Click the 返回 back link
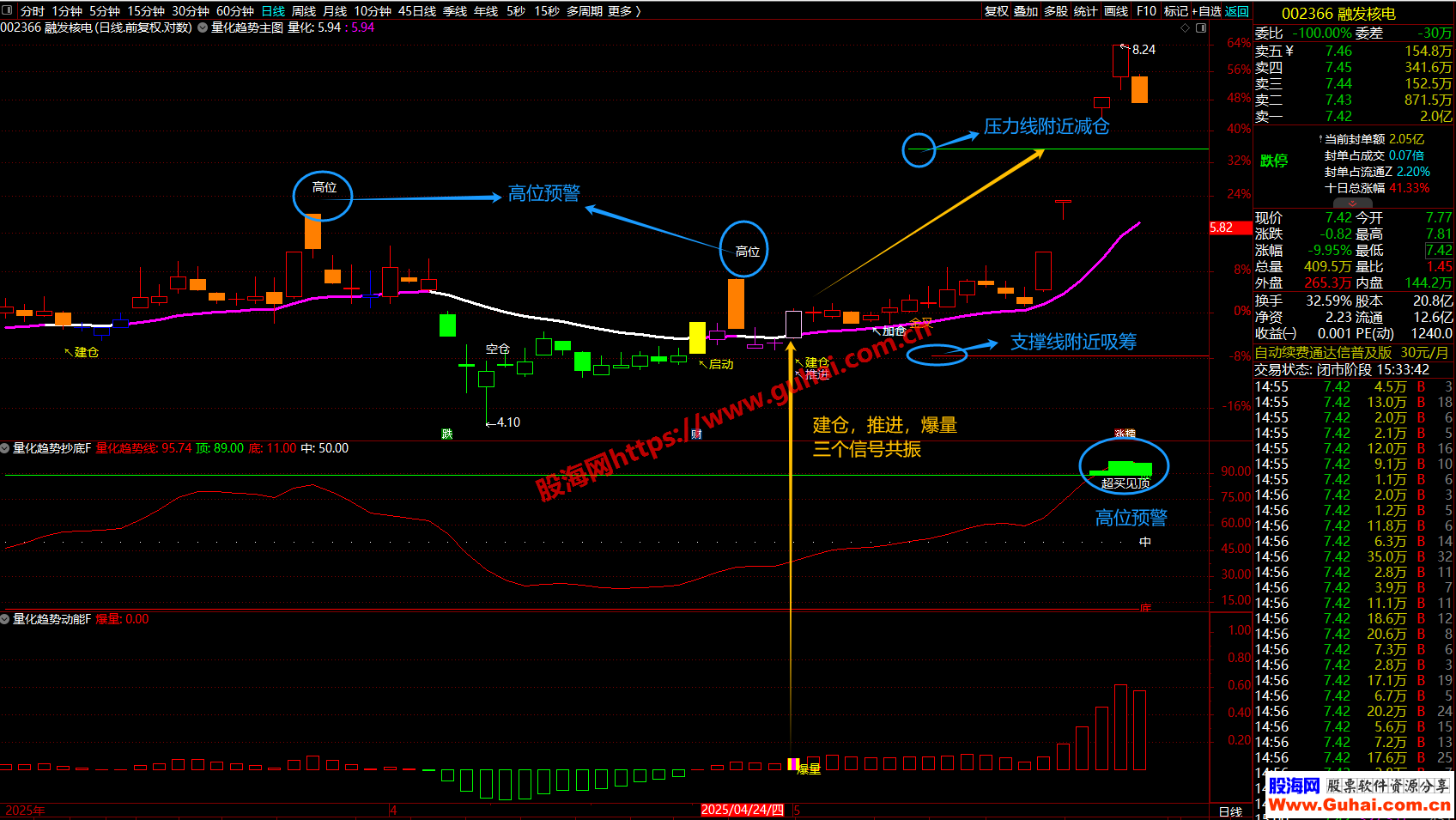 [1237, 11]
